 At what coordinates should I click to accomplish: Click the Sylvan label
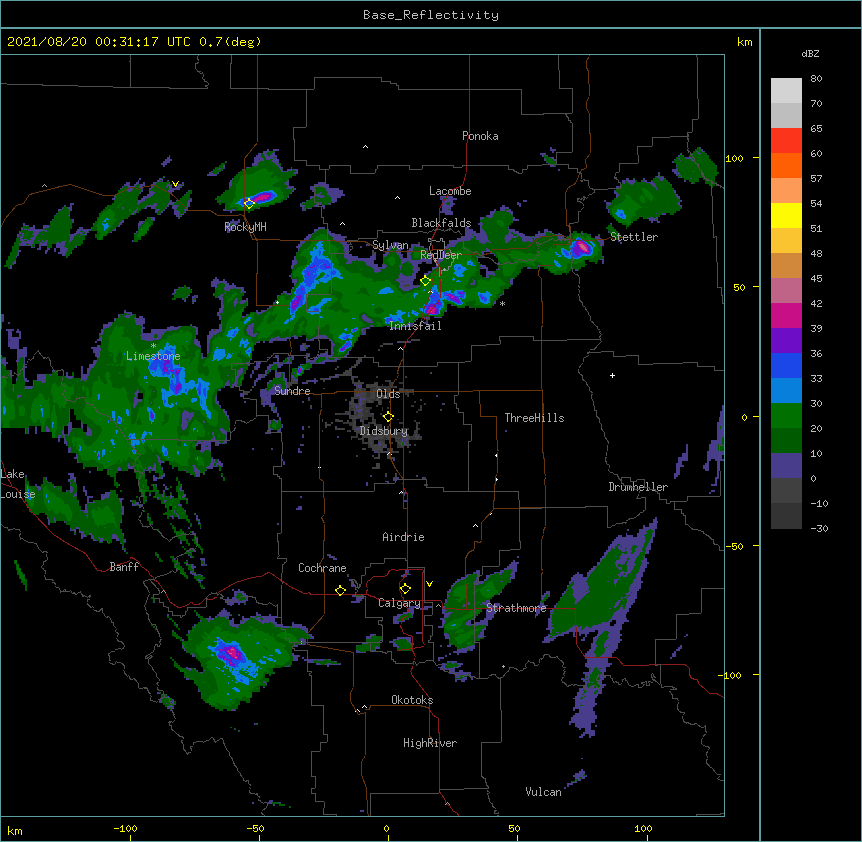[x=390, y=245]
